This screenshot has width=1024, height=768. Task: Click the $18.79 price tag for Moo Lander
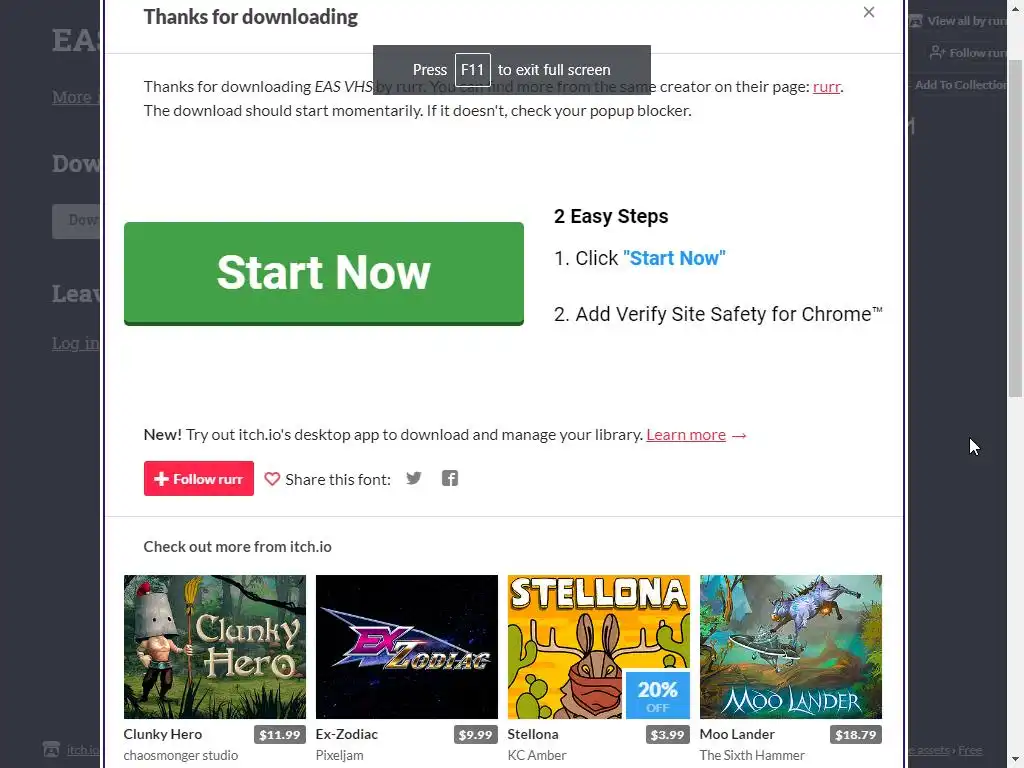point(856,735)
